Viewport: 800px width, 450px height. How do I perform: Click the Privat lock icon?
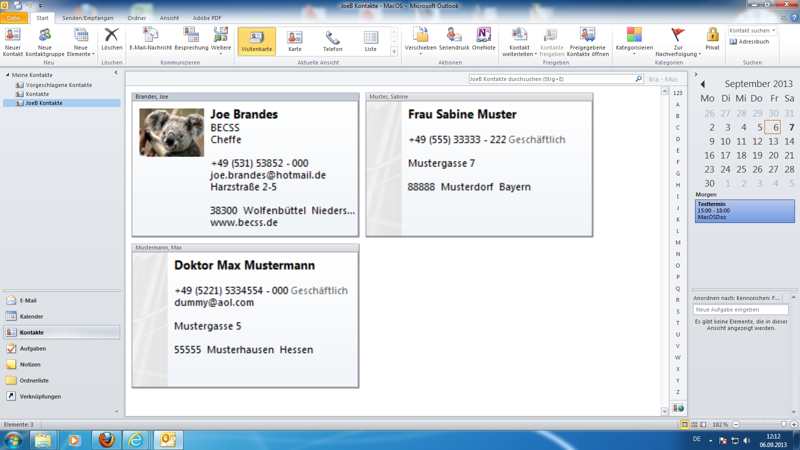(712, 40)
